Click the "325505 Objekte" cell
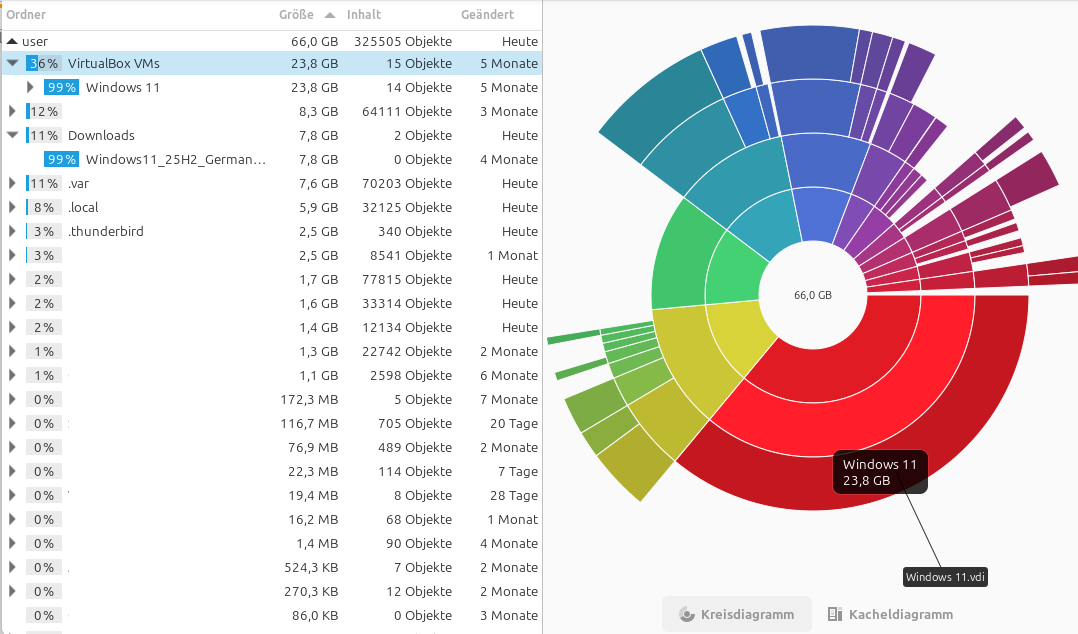 [x=403, y=41]
